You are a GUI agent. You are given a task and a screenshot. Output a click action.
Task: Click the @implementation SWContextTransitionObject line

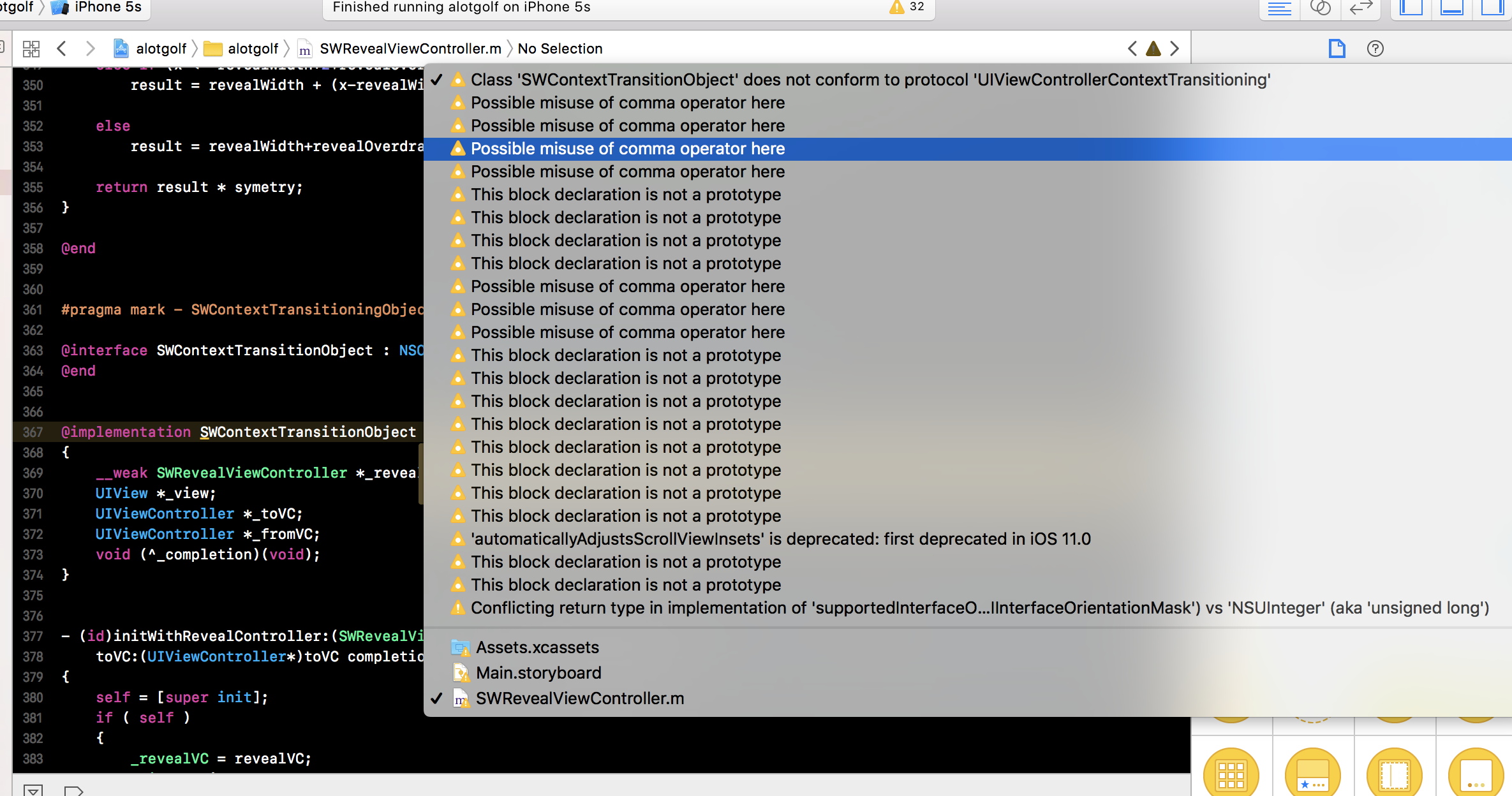[239, 432]
